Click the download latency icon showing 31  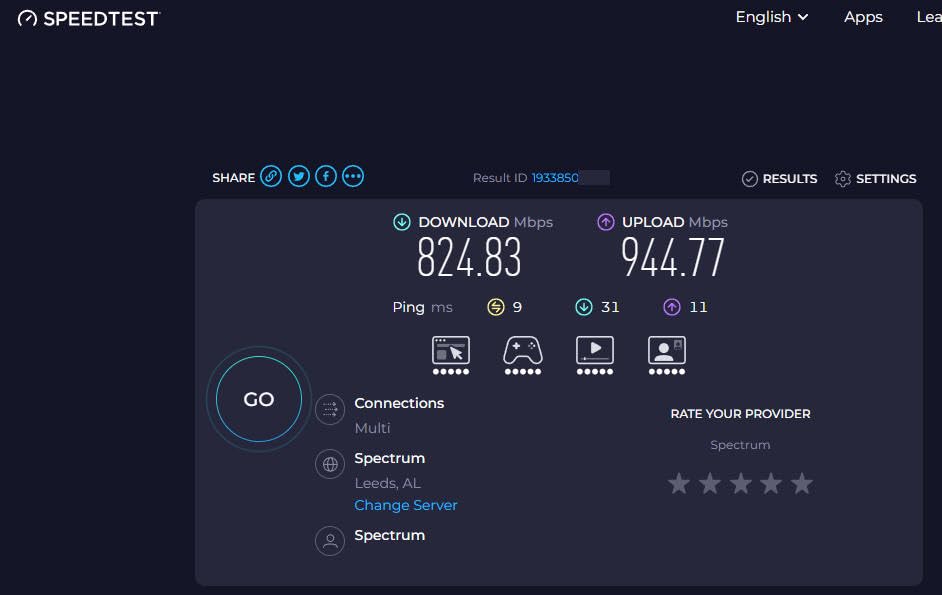pyautogui.click(x=584, y=307)
